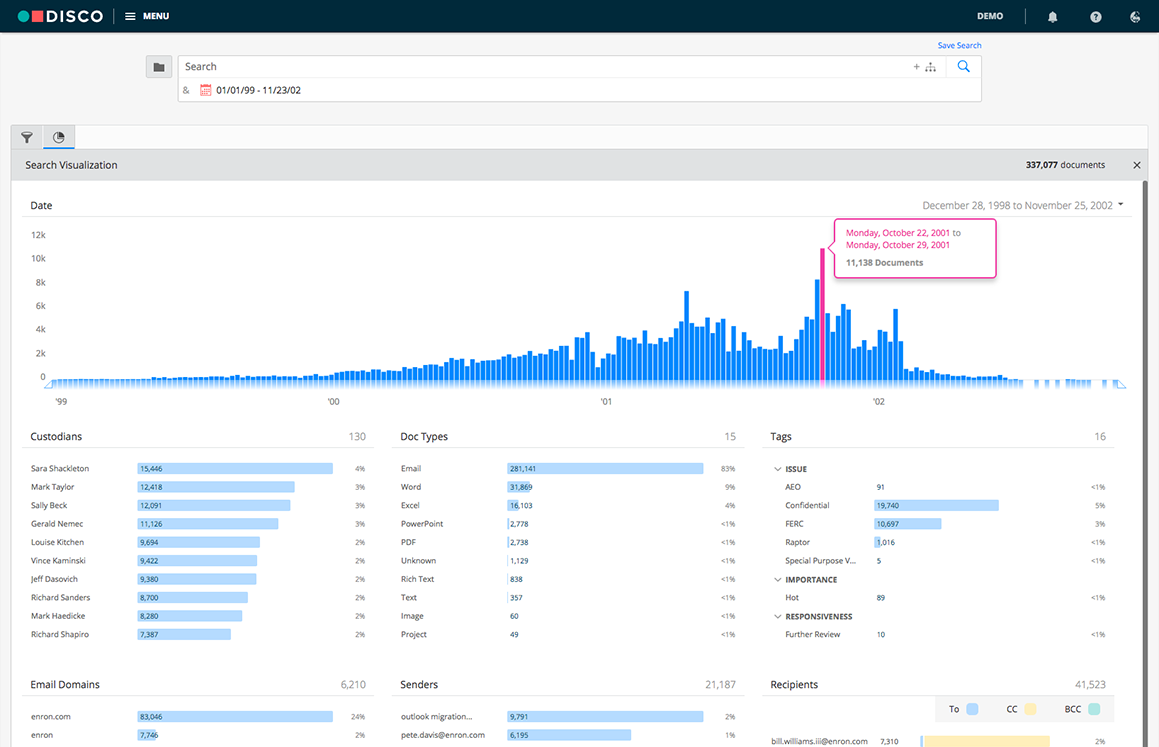Screen dimensions: 1159x747
Task: Click the page vertical scrollbar
Action: (1145, 463)
